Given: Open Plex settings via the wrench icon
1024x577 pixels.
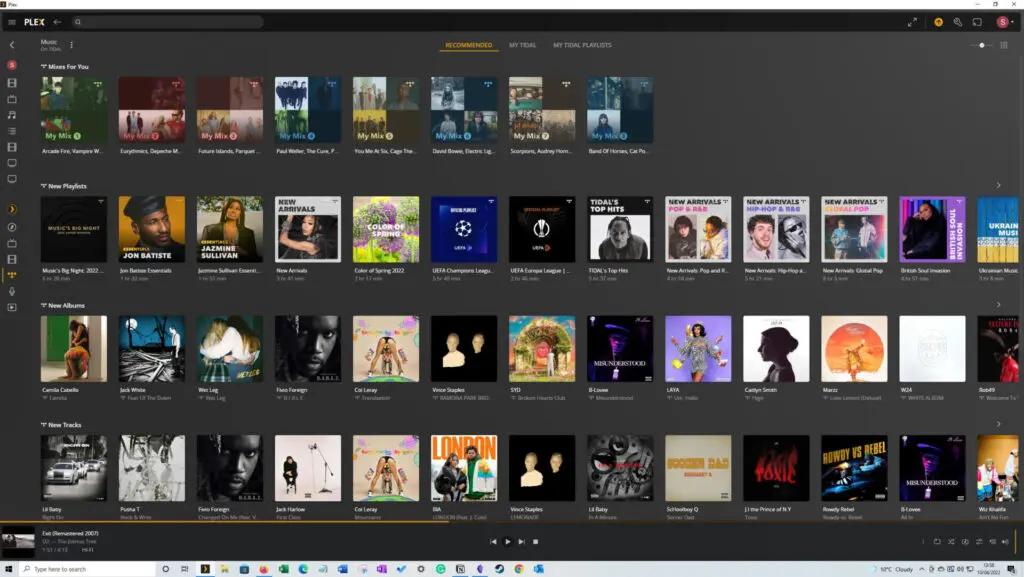Looking at the screenshot, I should click(958, 22).
